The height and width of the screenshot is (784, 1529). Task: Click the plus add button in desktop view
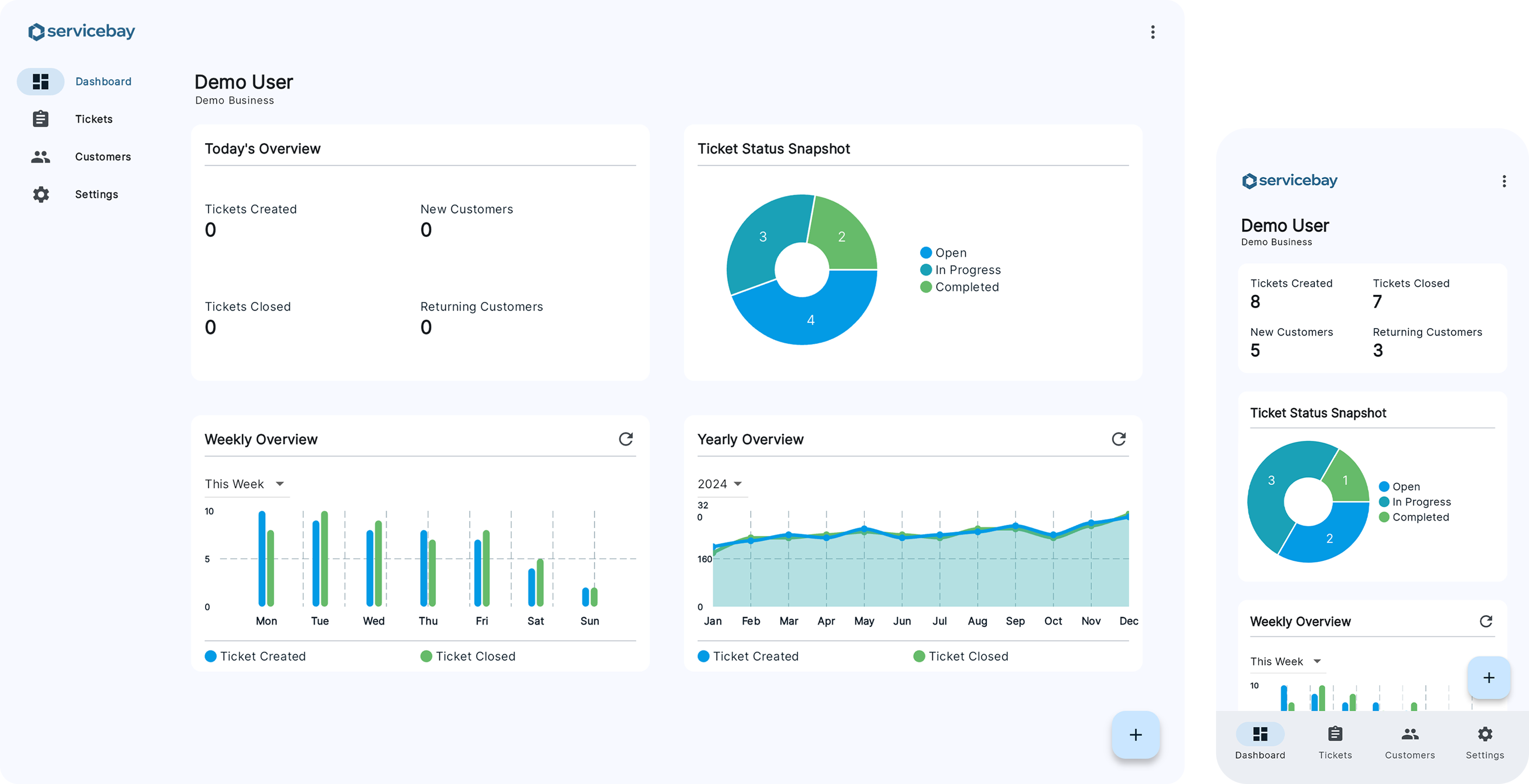pos(1135,734)
